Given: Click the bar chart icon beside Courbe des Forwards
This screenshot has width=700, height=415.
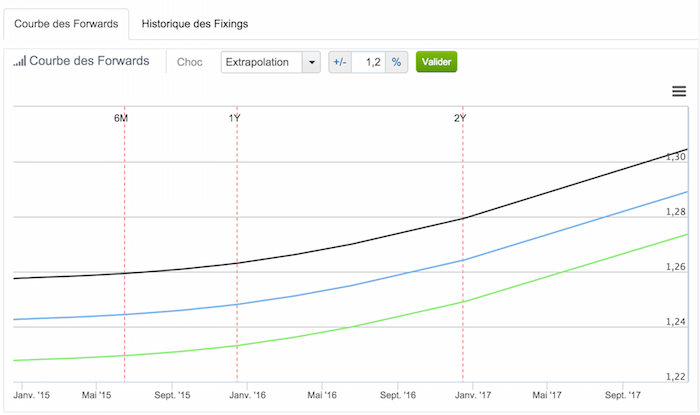Looking at the screenshot, I should pos(20,61).
